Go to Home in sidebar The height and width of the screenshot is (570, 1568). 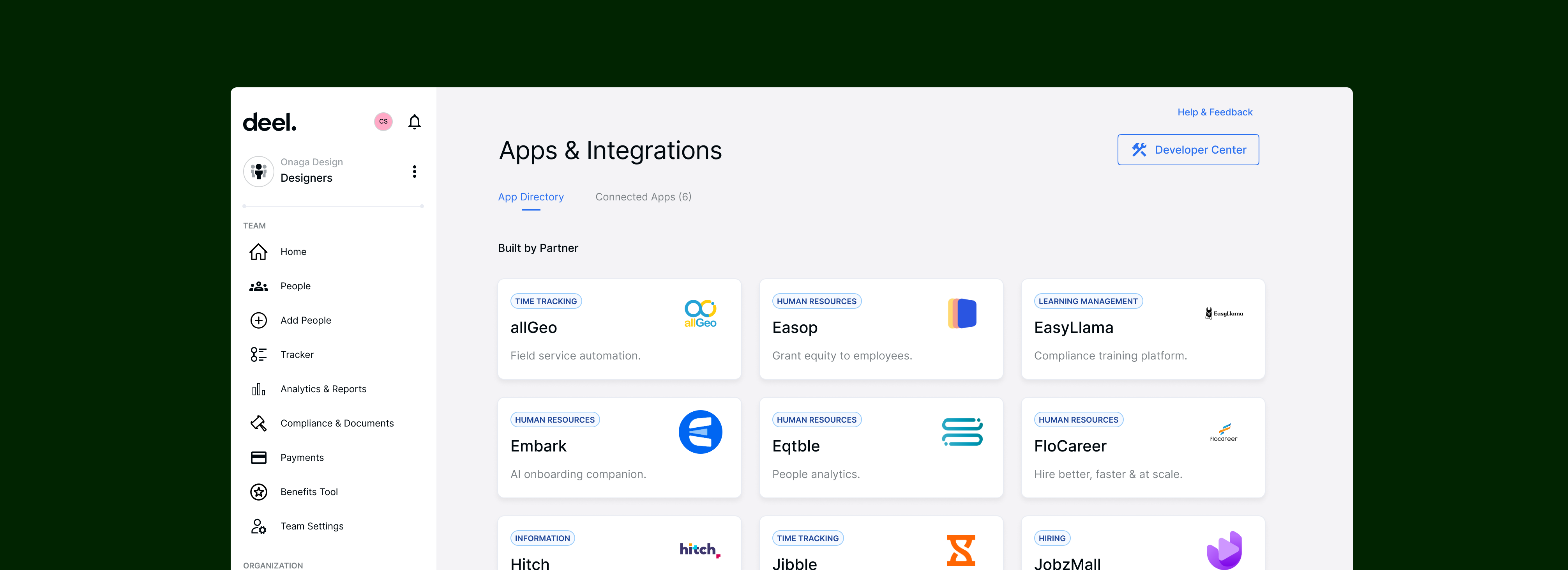pyautogui.click(x=293, y=251)
